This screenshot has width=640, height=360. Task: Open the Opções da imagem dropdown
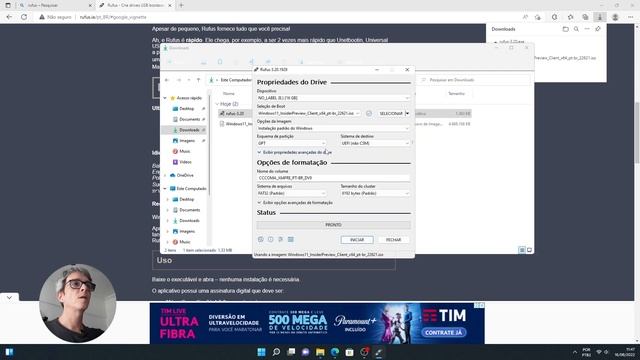[333, 129]
